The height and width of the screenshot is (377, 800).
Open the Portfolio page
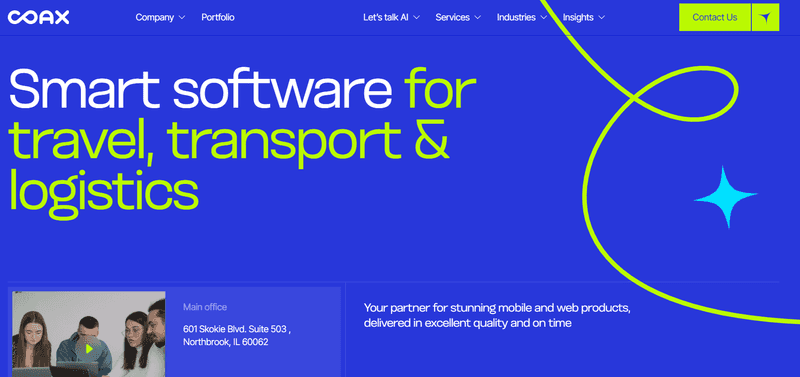218,17
